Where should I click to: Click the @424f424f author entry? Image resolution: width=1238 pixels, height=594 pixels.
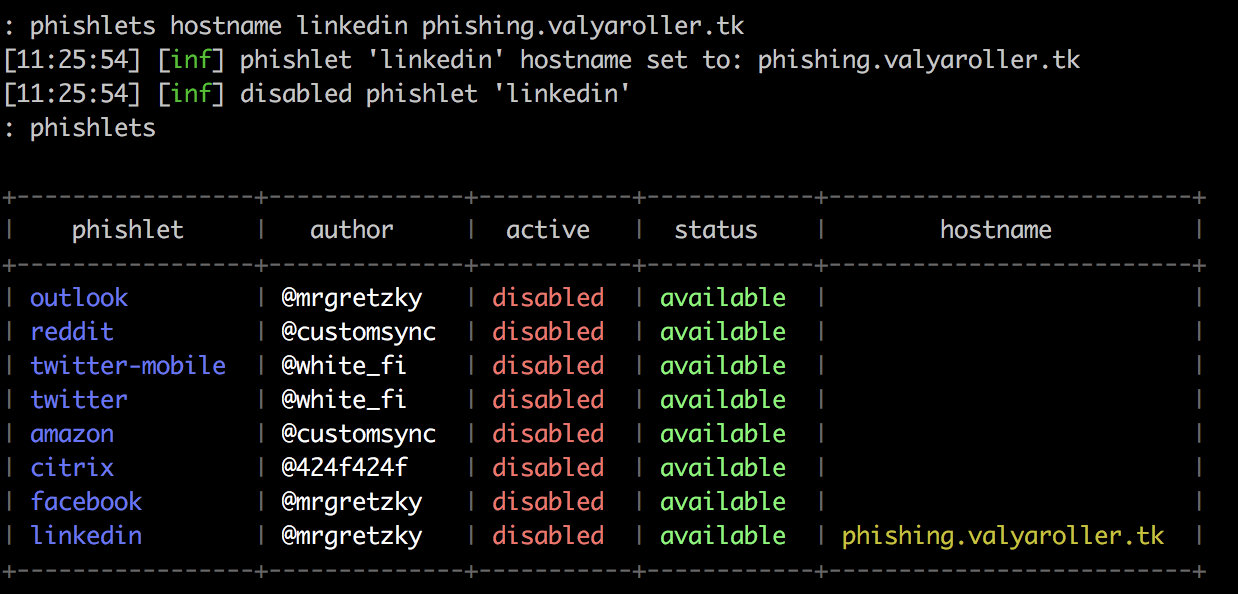tap(344, 468)
